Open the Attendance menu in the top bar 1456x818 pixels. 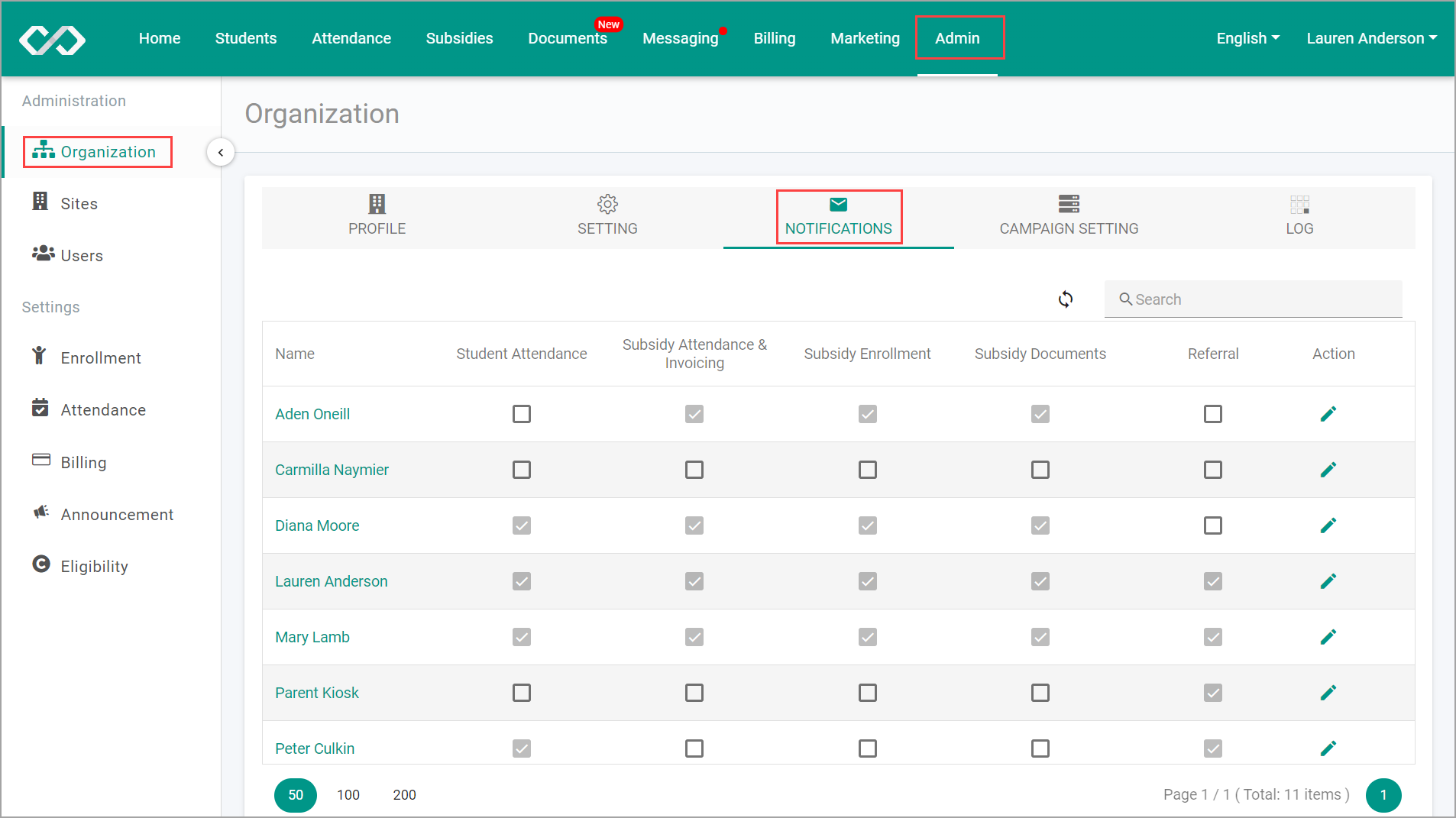pos(351,38)
